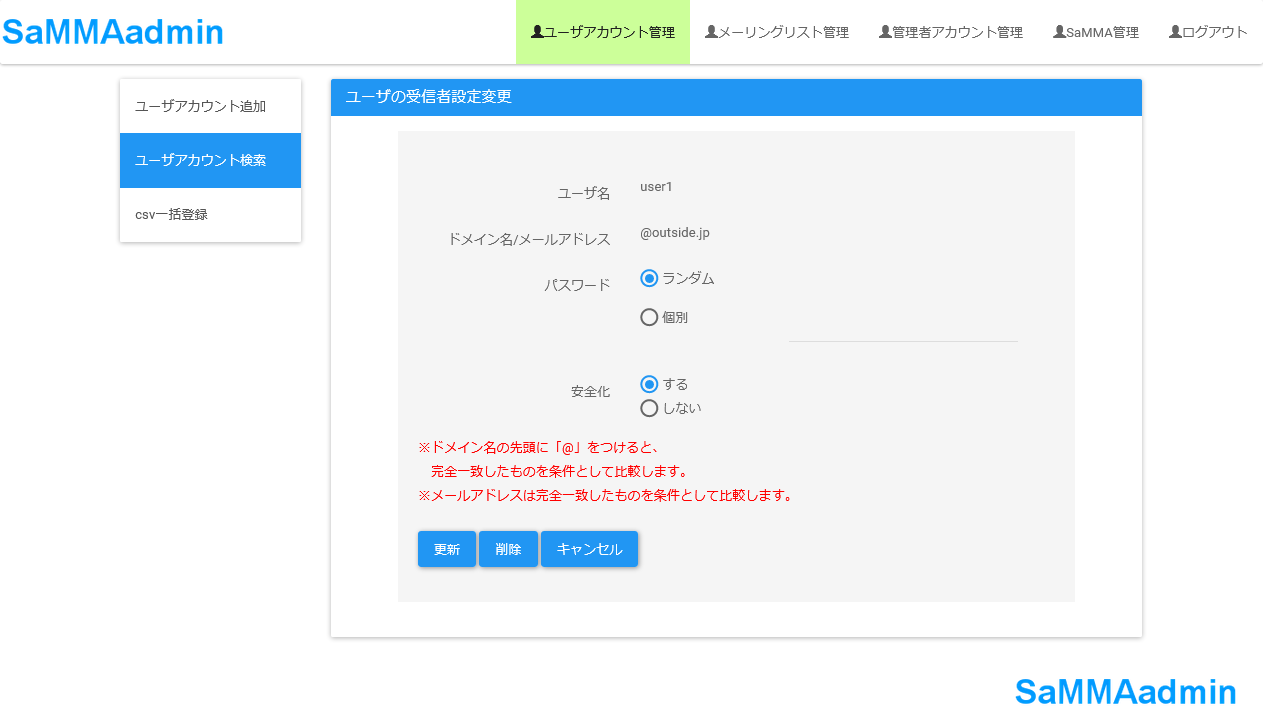Click the 削除 button
Image resolution: width=1263 pixels, height=711 pixels.
tap(508, 549)
